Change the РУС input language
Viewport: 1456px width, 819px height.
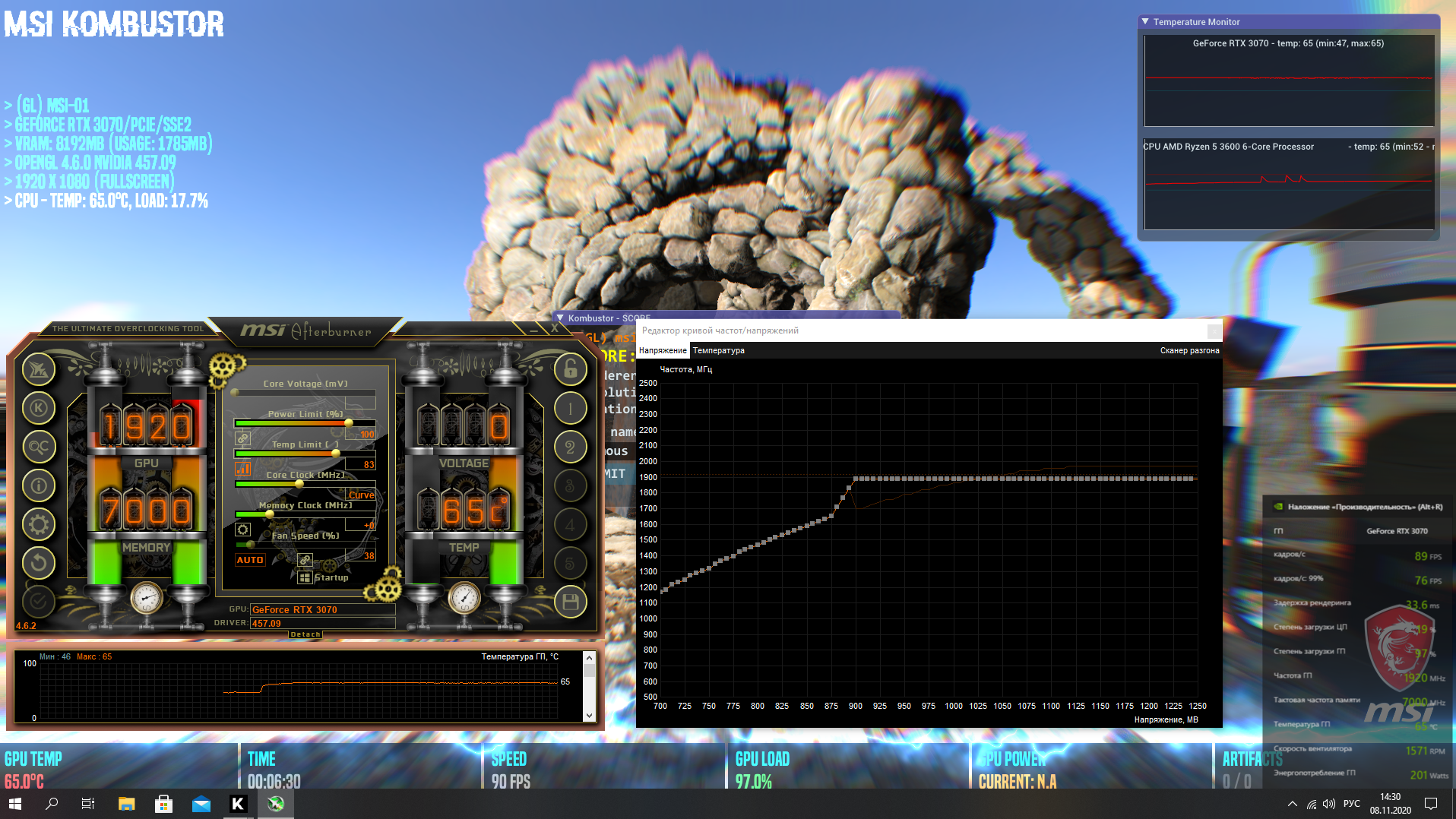coord(1352,804)
